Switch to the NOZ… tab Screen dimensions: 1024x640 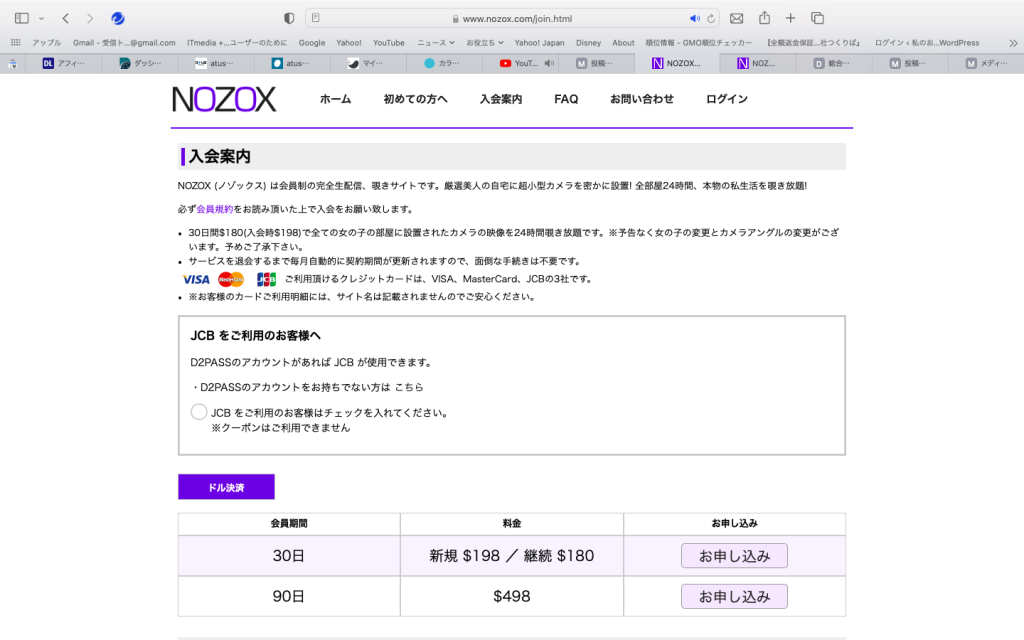pos(758,63)
